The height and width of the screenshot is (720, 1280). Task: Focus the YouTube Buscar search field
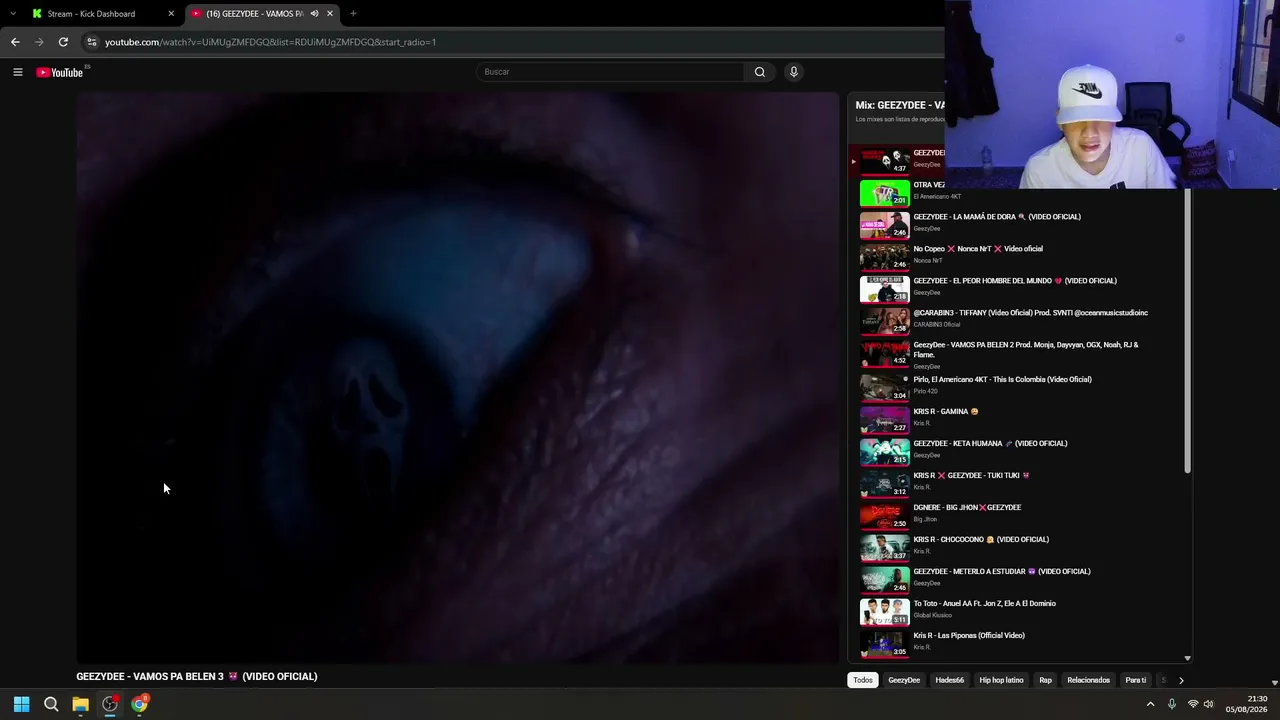611,72
